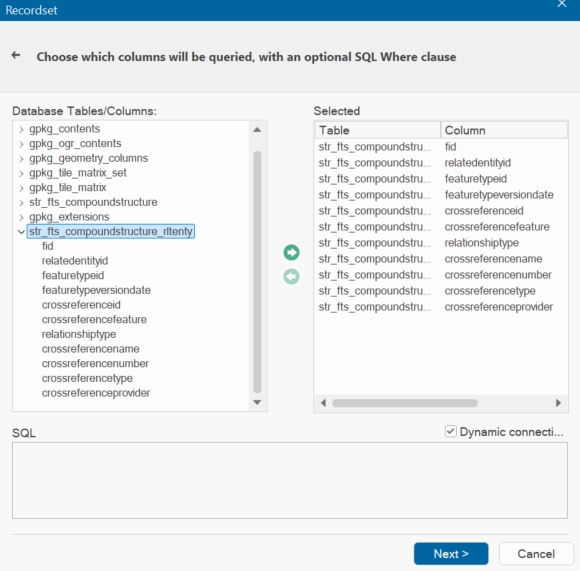Select crossreferencename column in the tree
The image size is (580, 571).
click(x=91, y=349)
